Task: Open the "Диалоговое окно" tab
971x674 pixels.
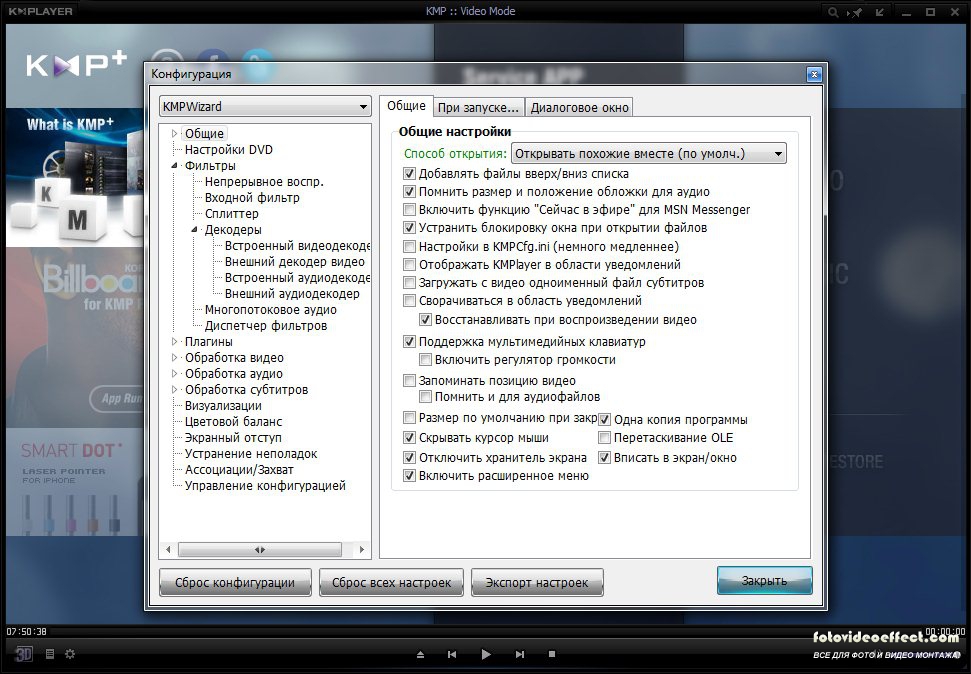Action: point(579,107)
